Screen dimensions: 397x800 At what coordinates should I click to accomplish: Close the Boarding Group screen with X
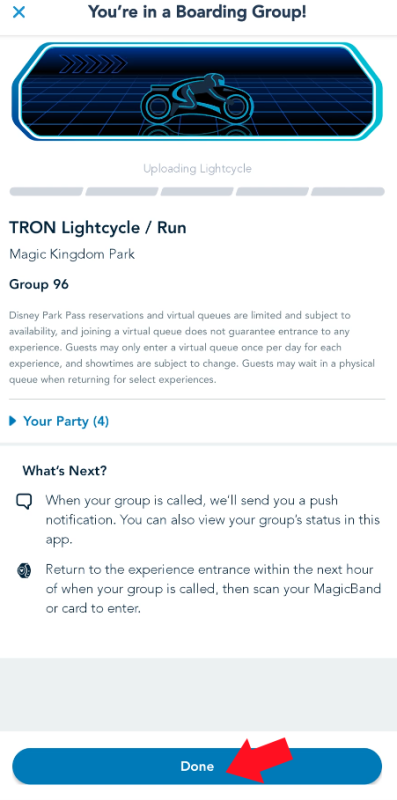point(19,12)
